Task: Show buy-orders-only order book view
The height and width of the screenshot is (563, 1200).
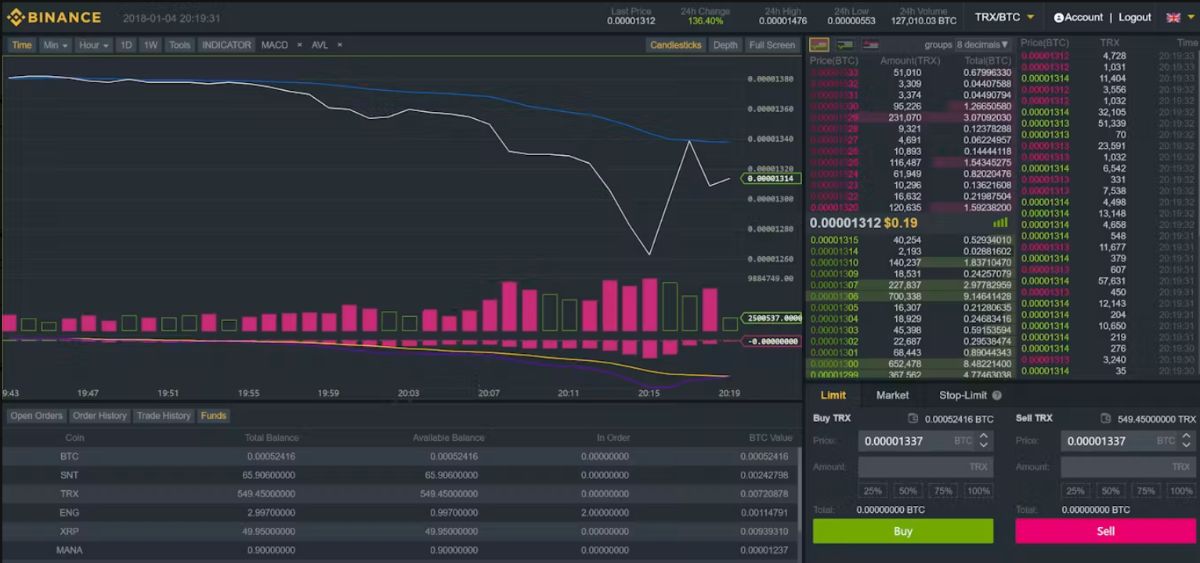Action: 845,45
